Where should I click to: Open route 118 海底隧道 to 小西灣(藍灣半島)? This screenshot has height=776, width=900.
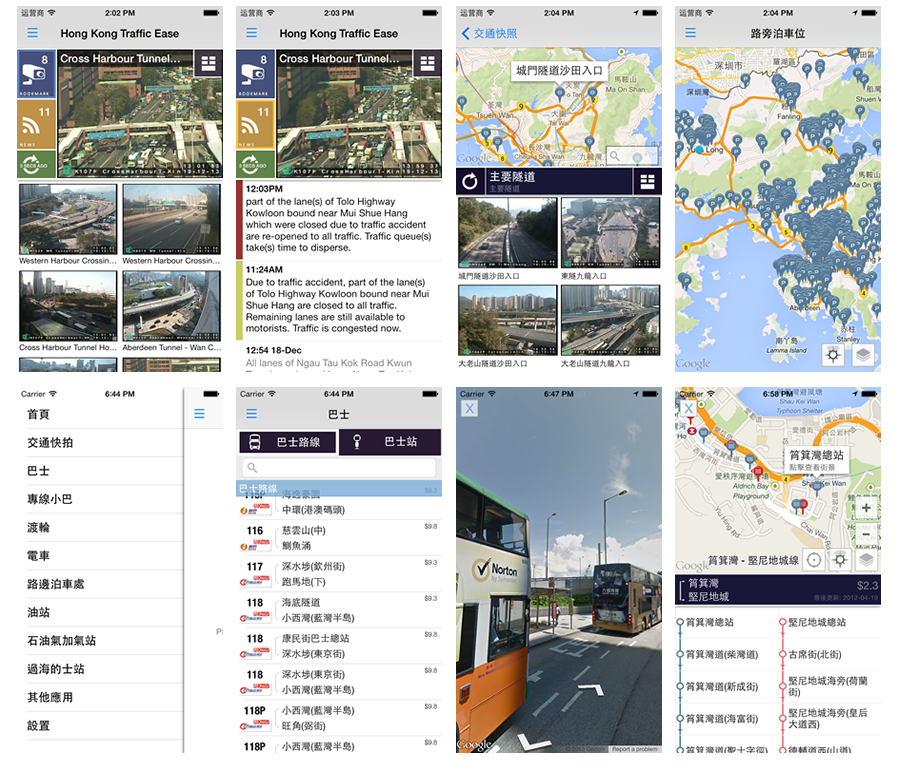(339, 610)
